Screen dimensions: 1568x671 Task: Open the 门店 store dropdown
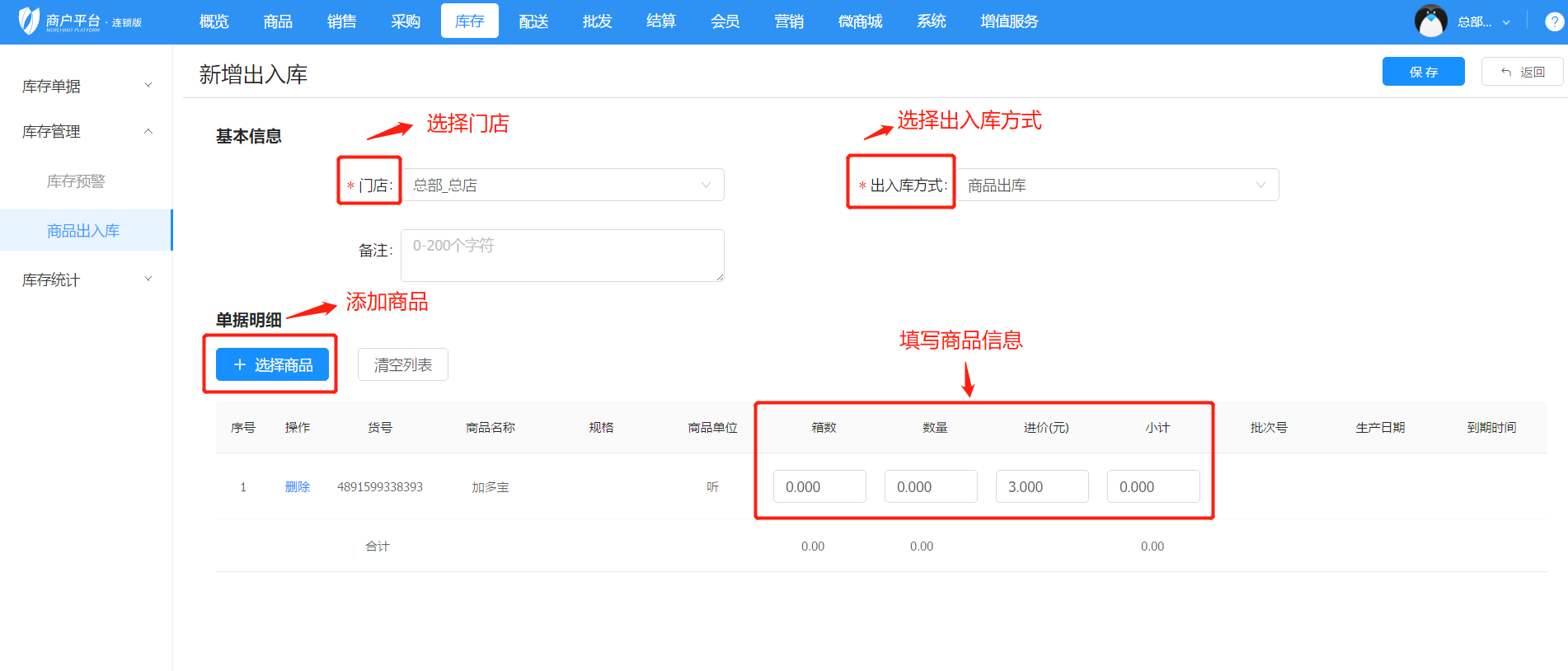click(x=562, y=185)
